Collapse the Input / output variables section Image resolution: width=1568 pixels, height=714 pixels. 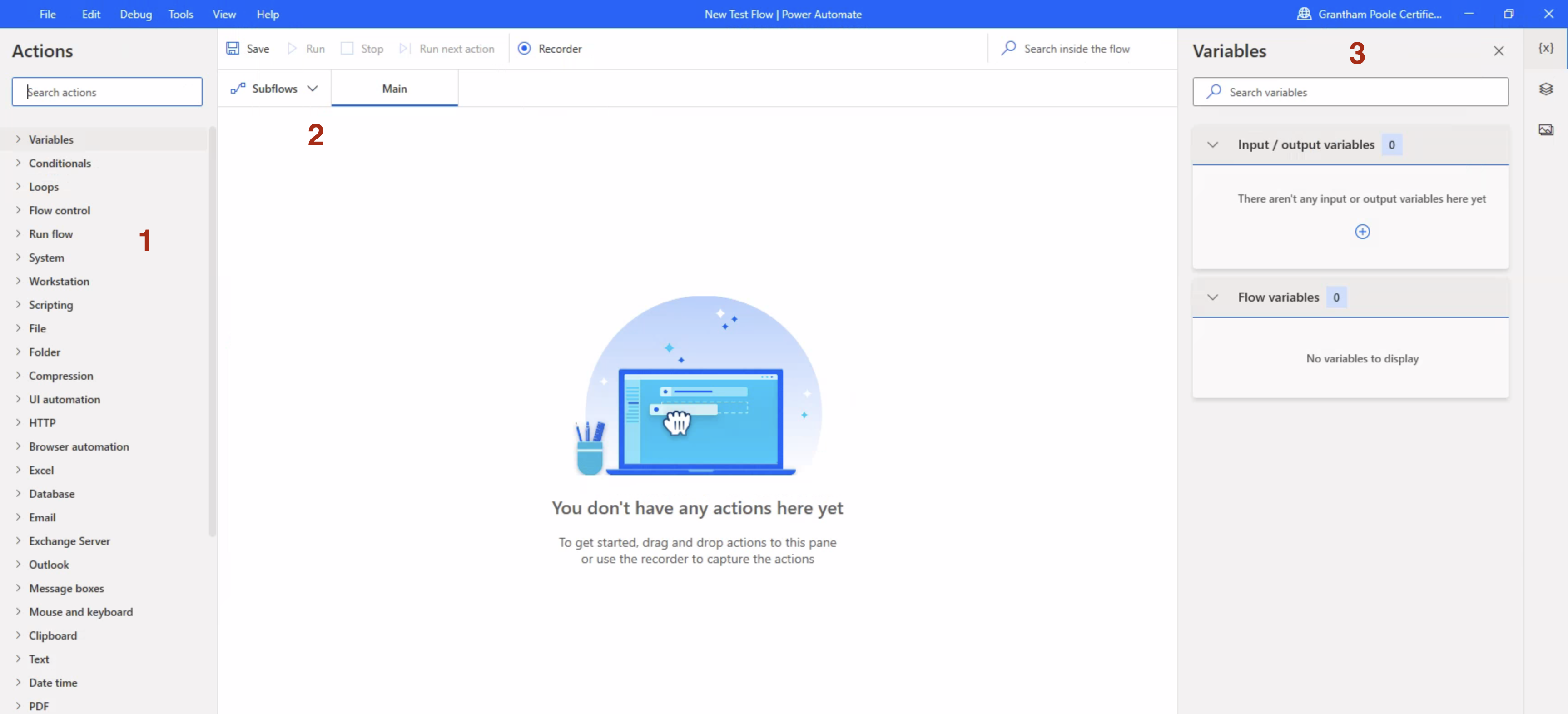[1212, 145]
